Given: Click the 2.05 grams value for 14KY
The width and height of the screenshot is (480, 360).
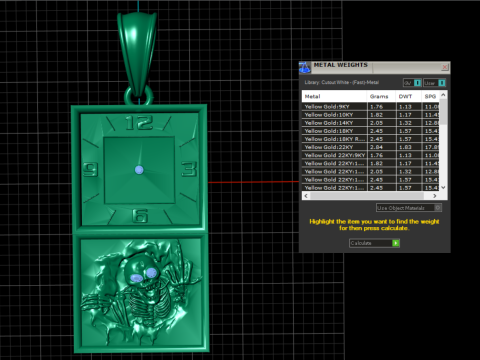Looking at the screenshot, I should [x=376, y=123].
